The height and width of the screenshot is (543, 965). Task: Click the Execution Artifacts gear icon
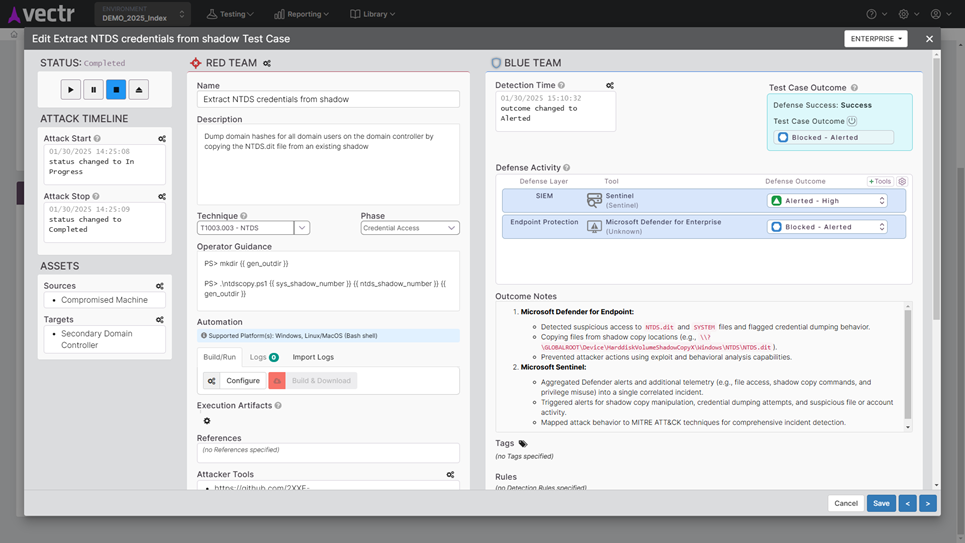[207, 421]
